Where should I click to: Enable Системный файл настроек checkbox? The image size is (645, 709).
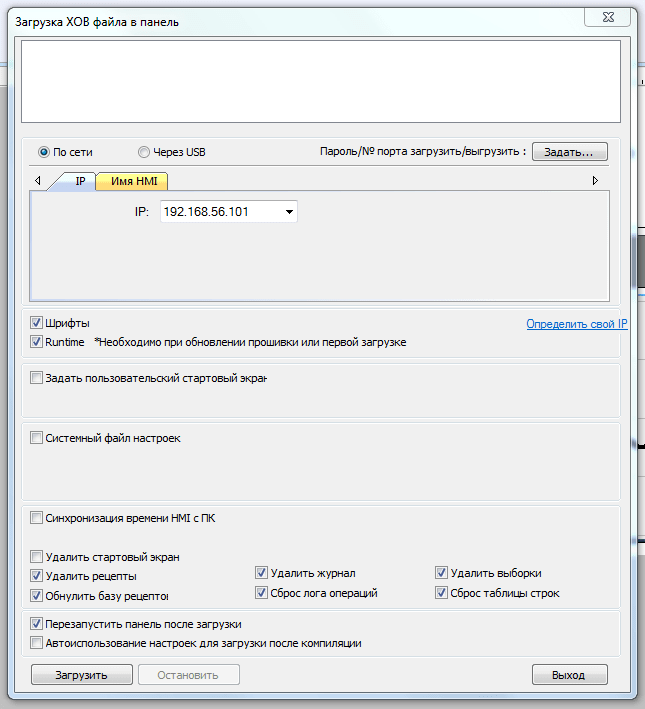[x=37, y=438]
